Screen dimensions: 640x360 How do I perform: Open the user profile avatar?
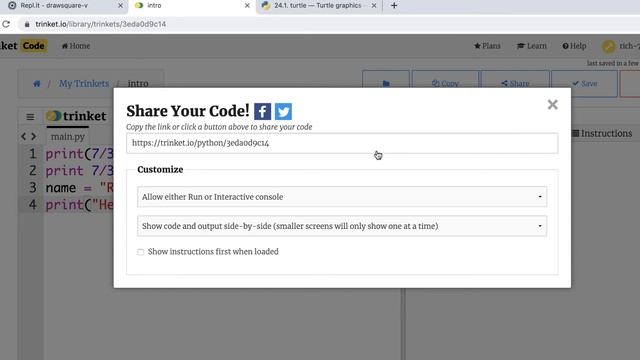pyautogui.click(x=609, y=47)
